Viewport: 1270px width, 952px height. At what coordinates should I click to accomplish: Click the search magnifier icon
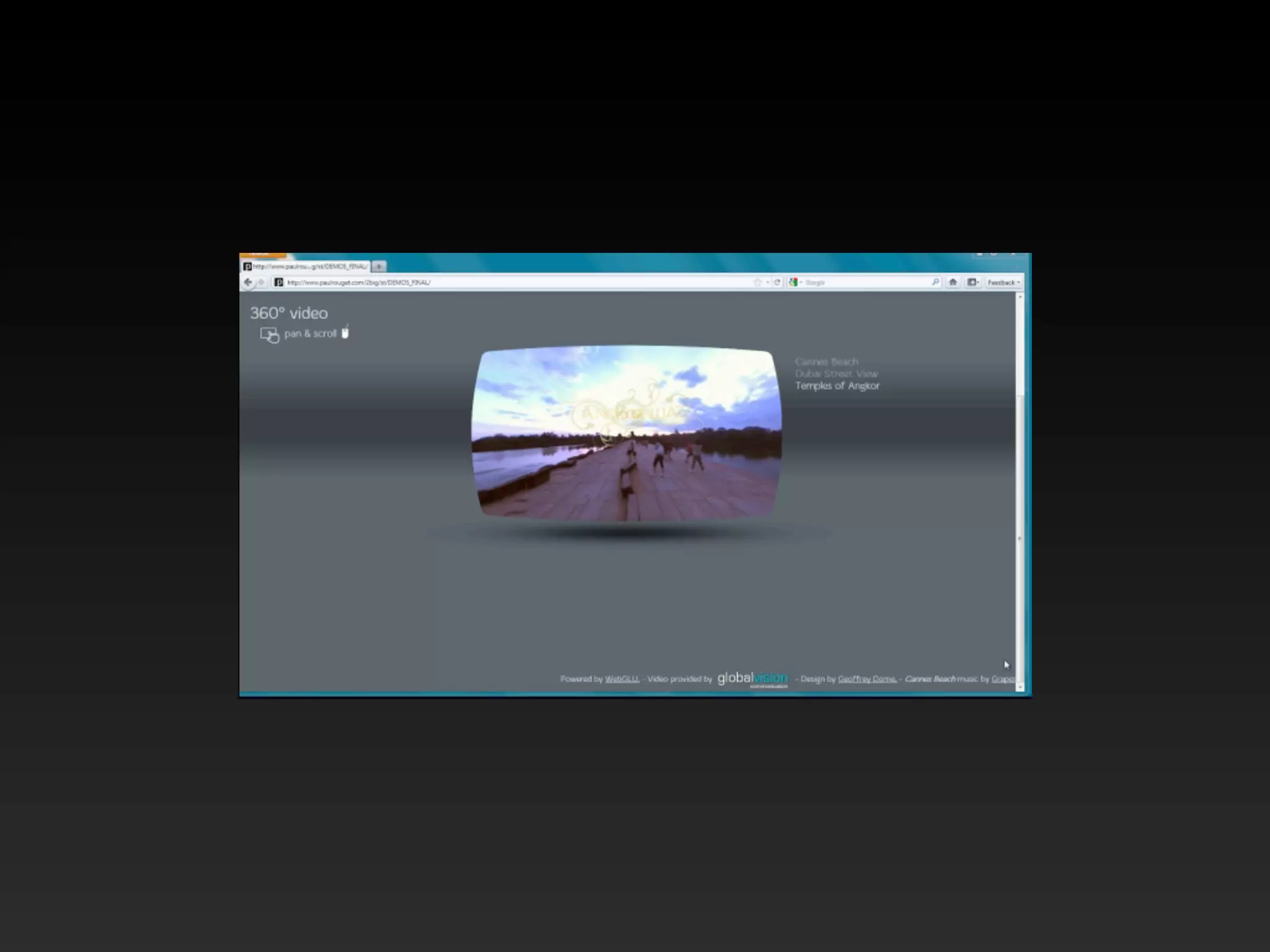pos(935,283)
